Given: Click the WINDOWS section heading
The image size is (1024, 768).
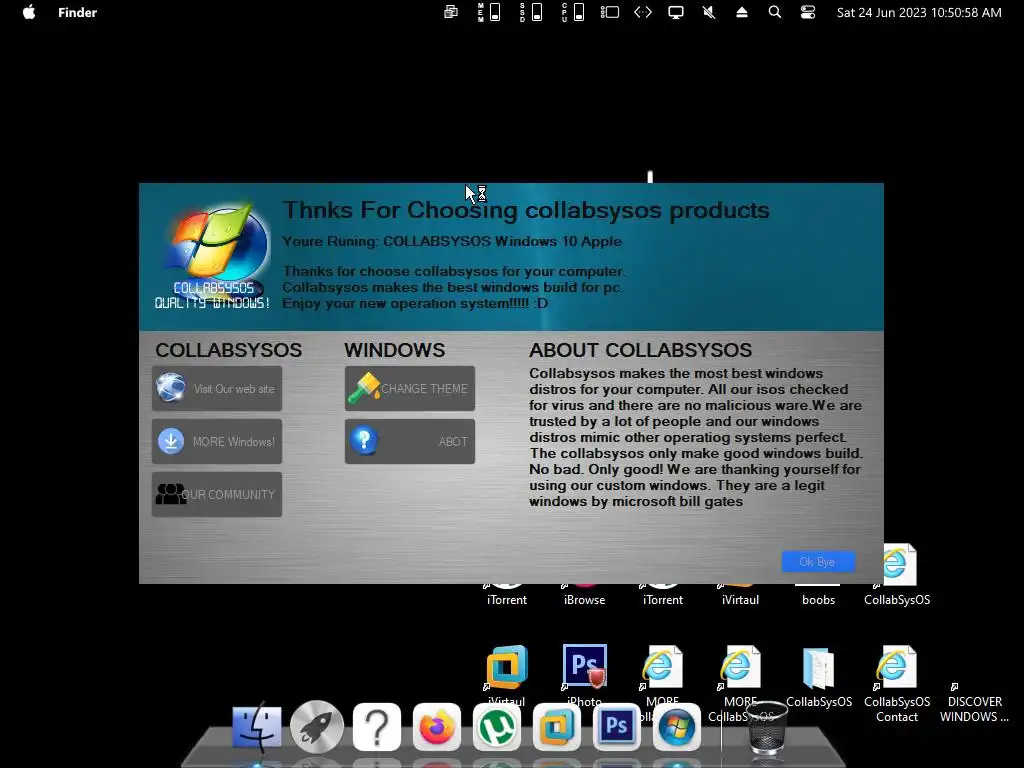Looking at the screenshot, I should (x=394, y=350).
